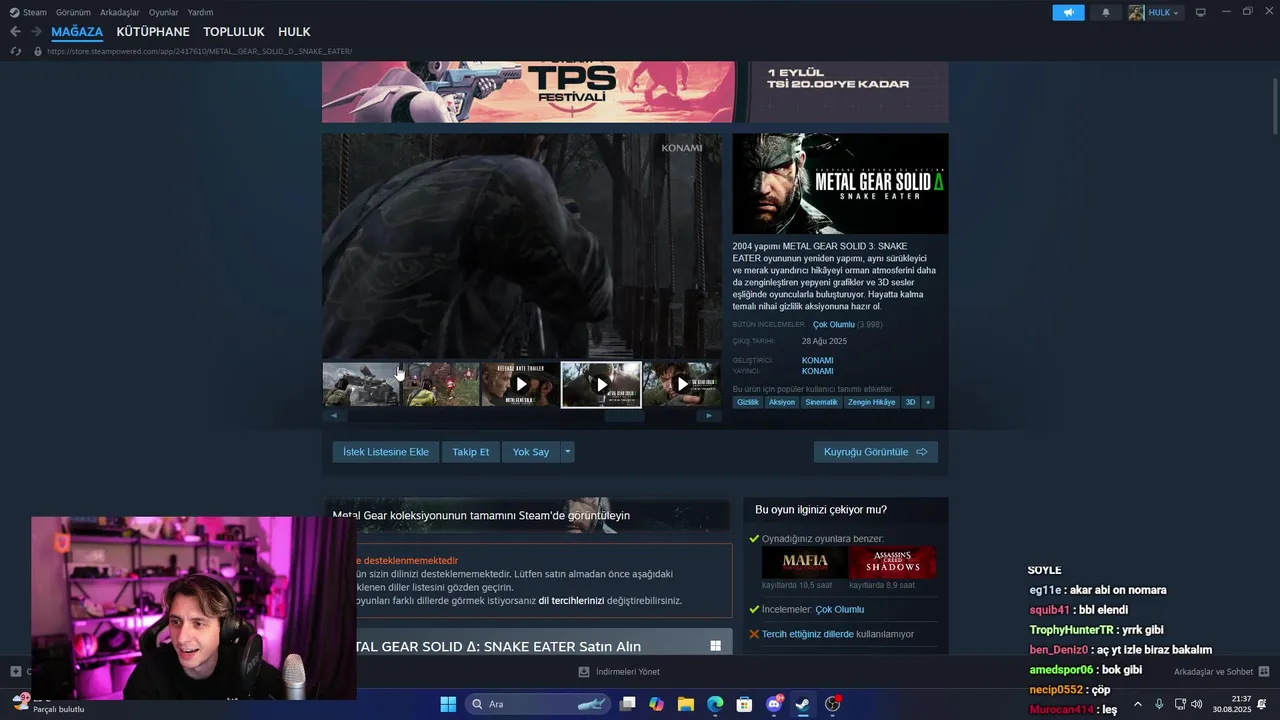1280x720 pixels.
Task: Select the highlighted video thumbnail
Action: [x=601, y=384]
